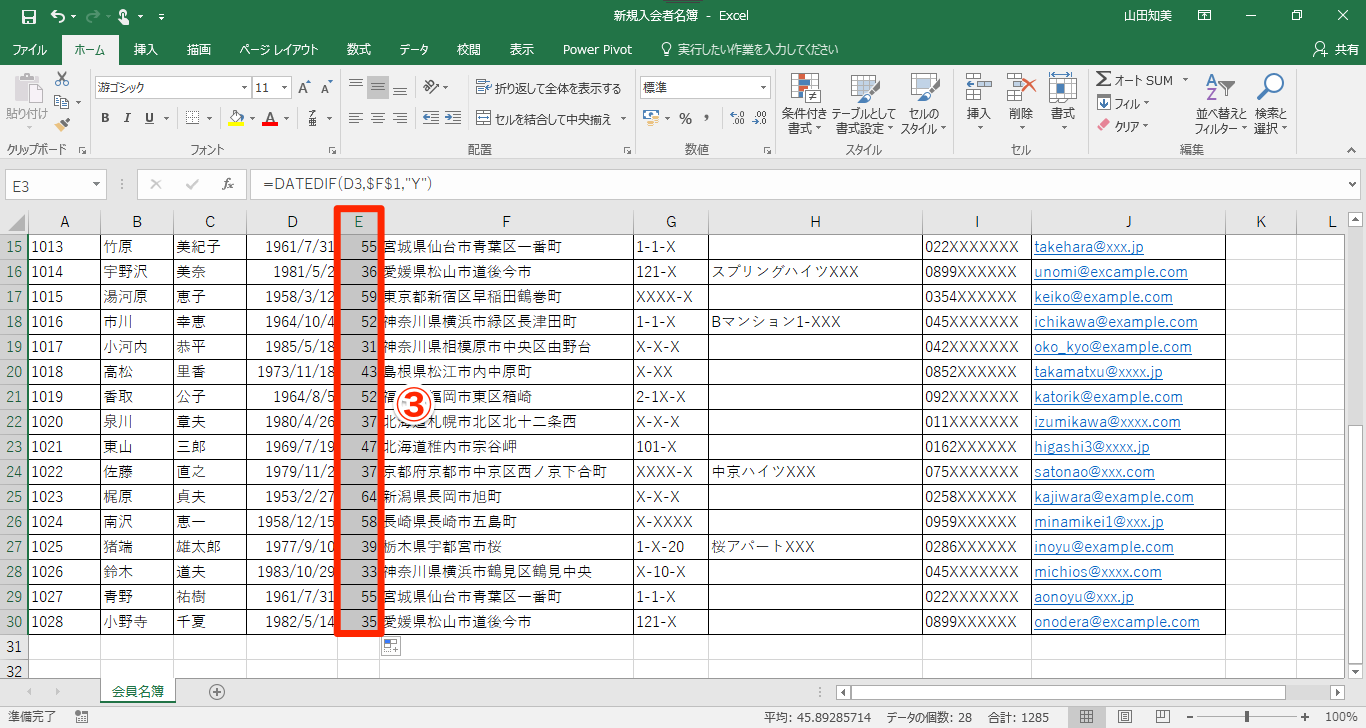Expand the Name Box dropdown arrow

(97, 184)
